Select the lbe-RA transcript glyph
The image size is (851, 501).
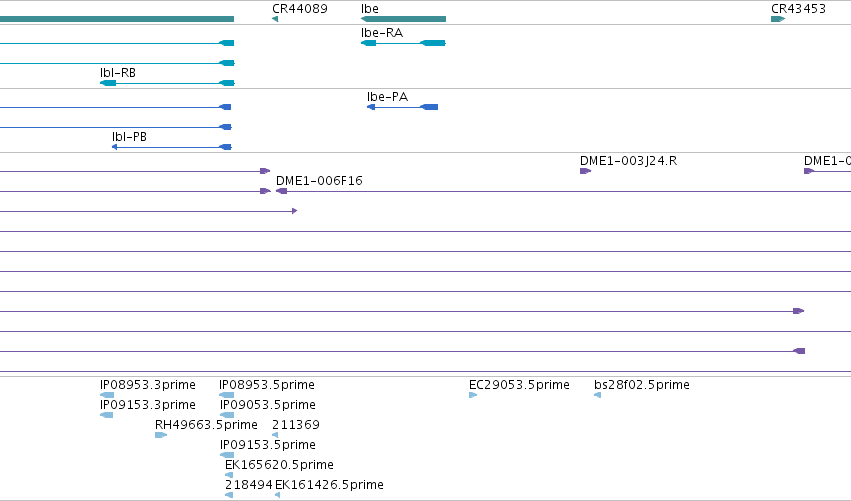click(403, 43)
